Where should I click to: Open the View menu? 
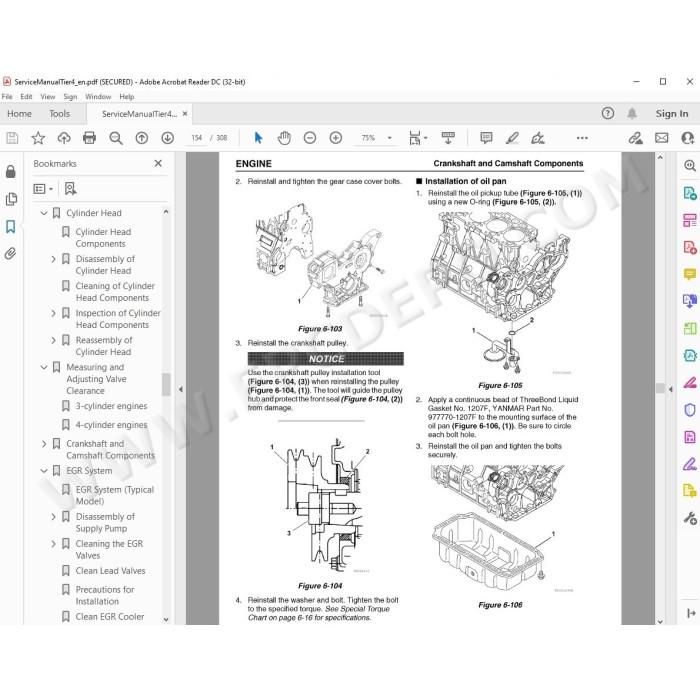point(48,96)
